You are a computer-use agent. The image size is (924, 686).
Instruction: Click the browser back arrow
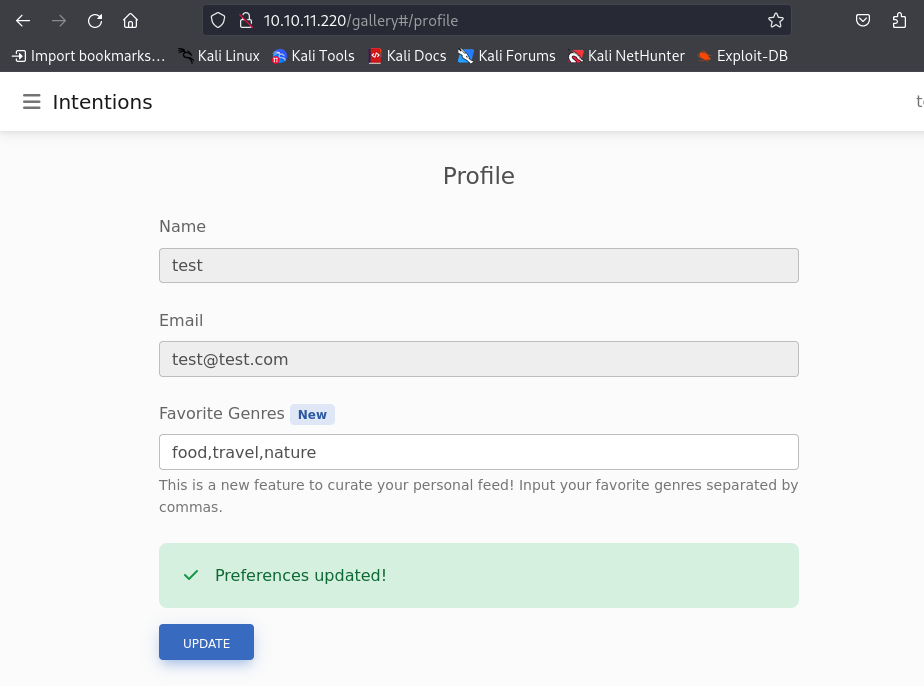(23, 20)
